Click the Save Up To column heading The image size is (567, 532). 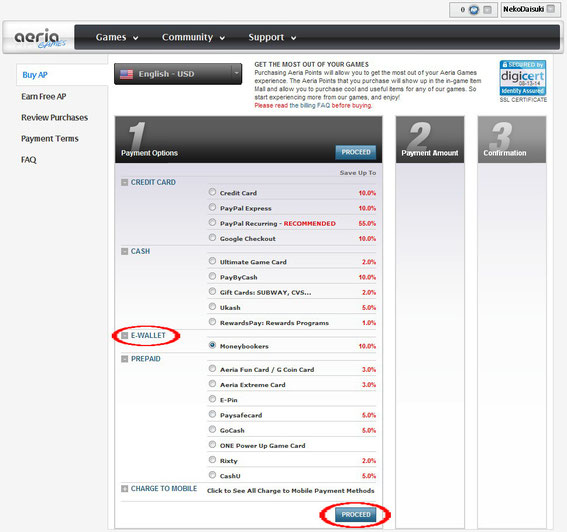358,173
